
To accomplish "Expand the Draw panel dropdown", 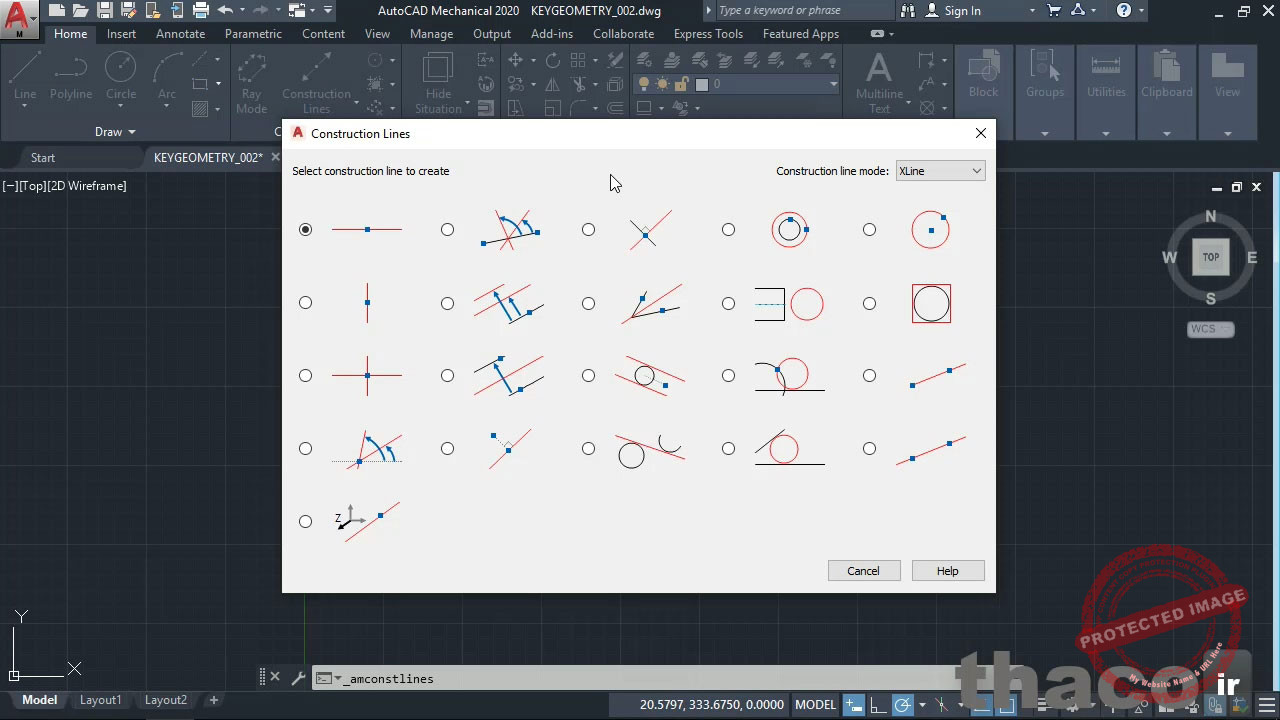I will [115, 132].
